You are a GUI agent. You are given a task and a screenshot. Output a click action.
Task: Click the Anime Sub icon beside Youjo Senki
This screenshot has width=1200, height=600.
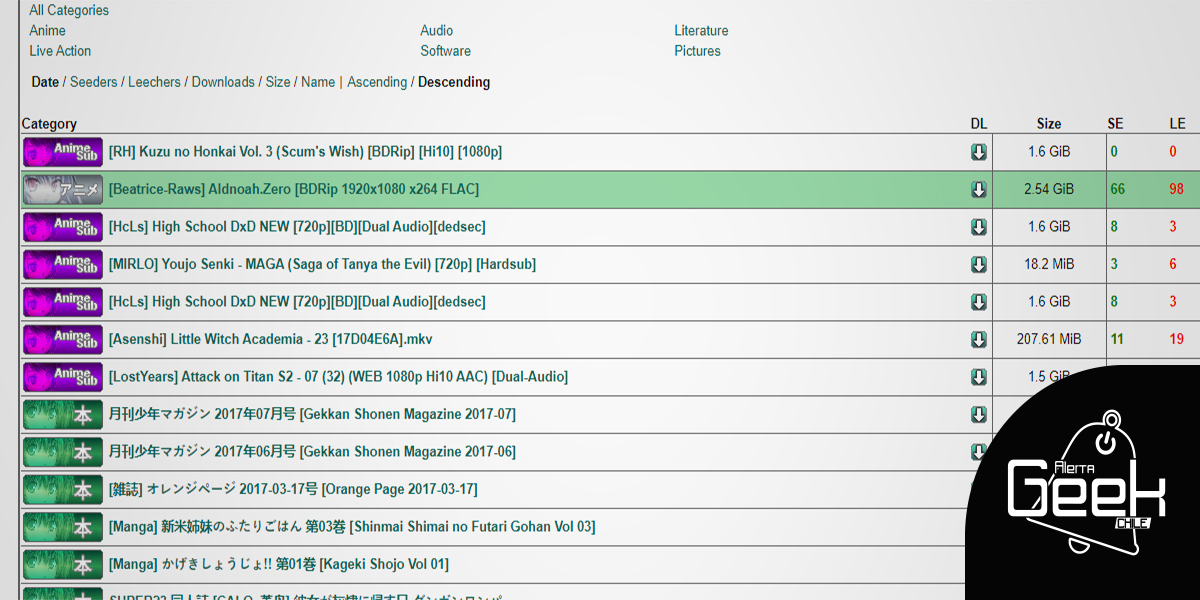pos(63,264)
